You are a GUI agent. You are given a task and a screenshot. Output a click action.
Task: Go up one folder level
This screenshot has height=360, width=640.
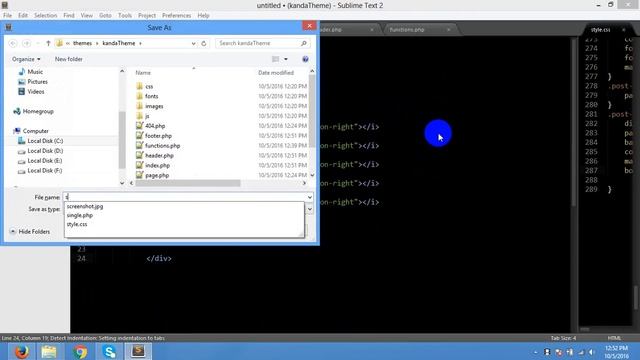pos(48,43)
